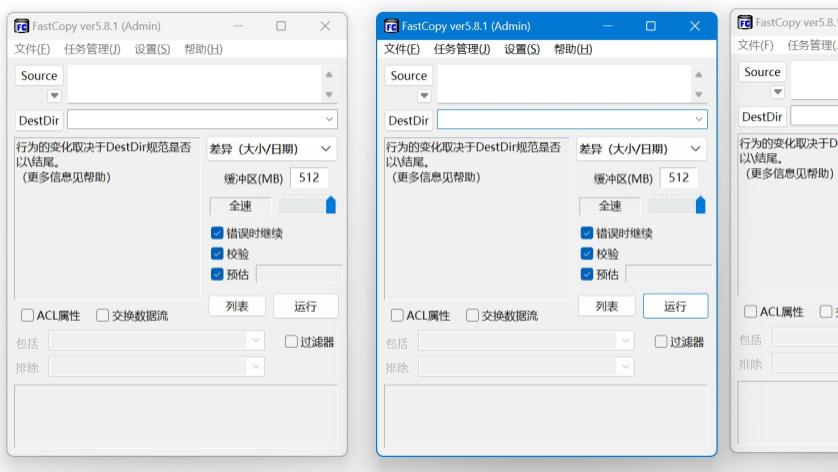Toggle 预估 checkbox in middle window
The width and height of the screenshot is (838, 472).
[x=587, y=274]
